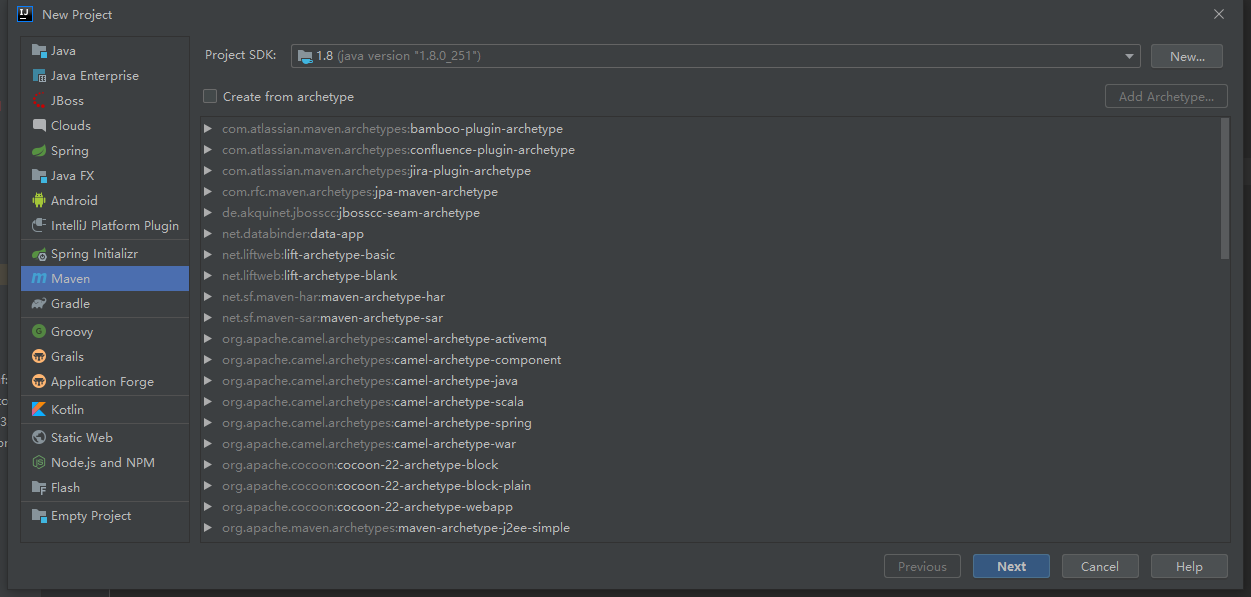The height and width of the screenshot is (597, 1251).
Task: Click the Node.js and NPM icon
Action: click(x=39, y=463)
